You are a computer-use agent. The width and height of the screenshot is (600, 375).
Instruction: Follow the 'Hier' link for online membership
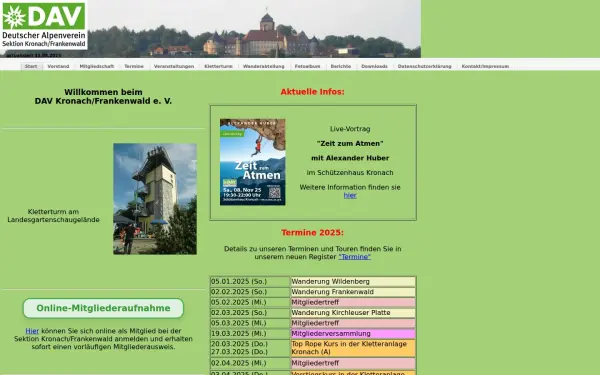coord(32,331)
